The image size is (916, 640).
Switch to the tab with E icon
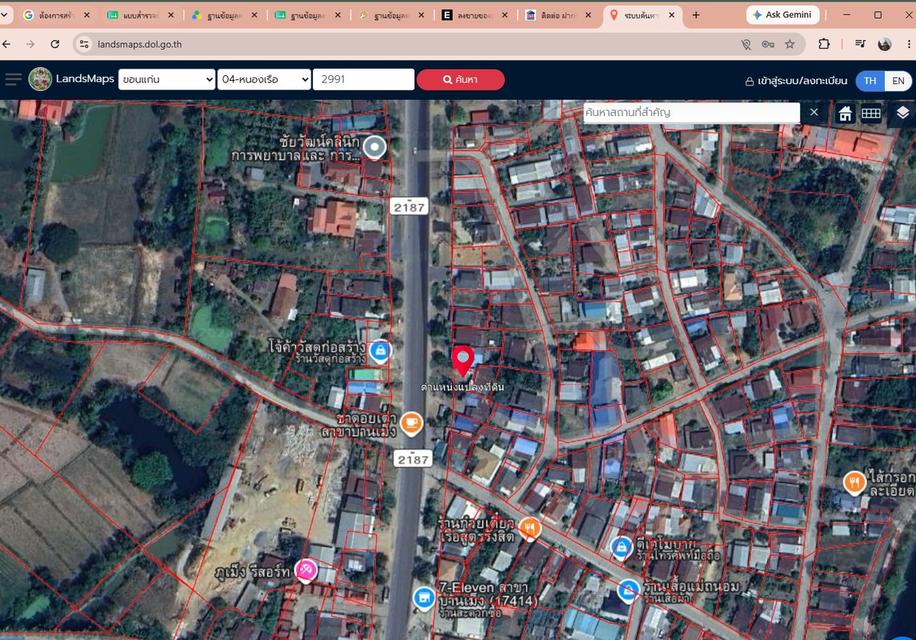[475, 15]
